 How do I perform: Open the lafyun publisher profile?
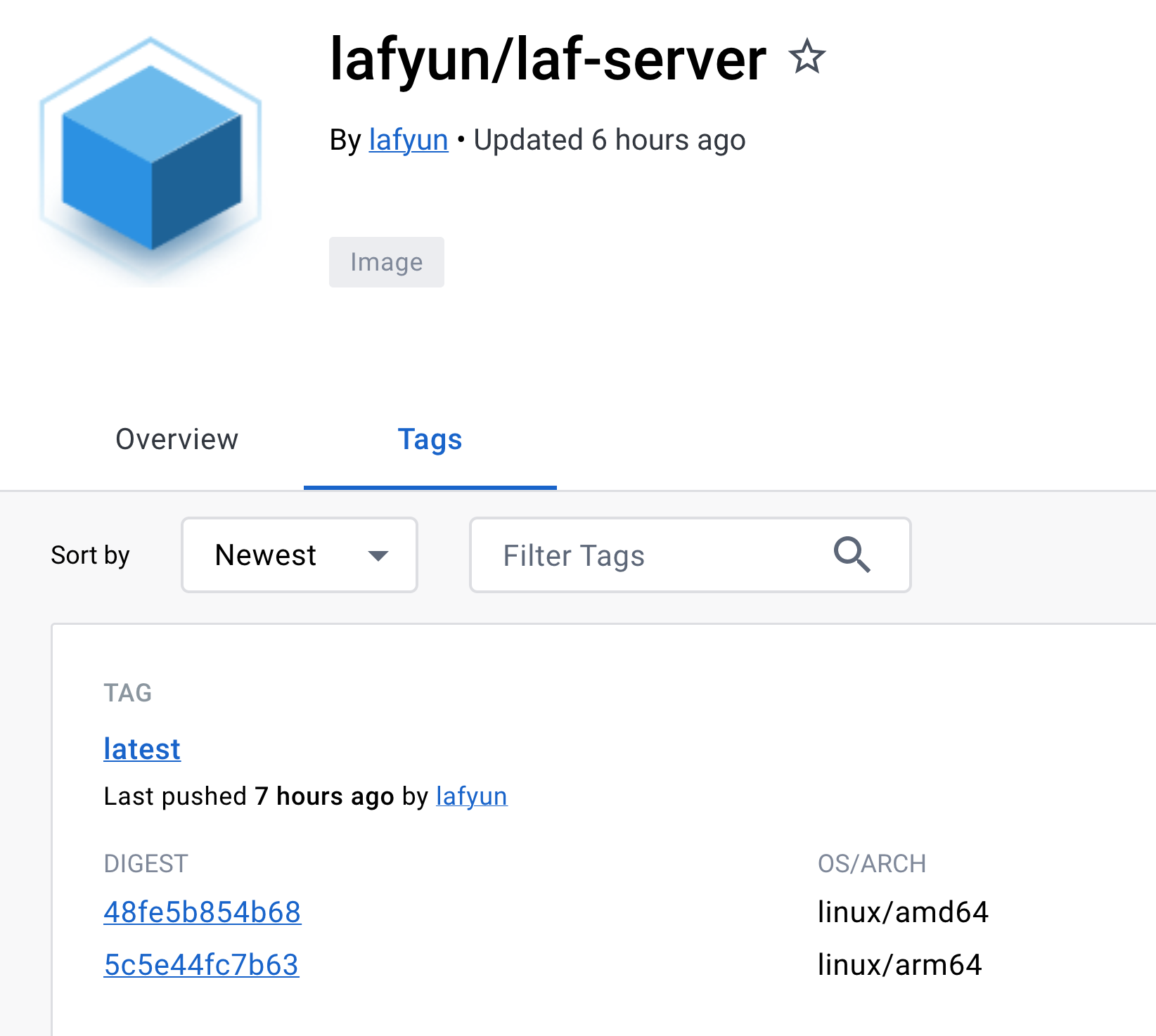coord(408,139)
